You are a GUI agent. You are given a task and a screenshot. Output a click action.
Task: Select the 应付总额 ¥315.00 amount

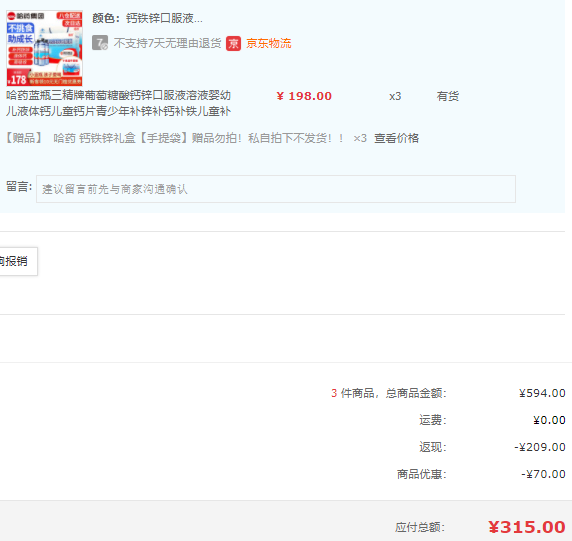pos(527,528)
